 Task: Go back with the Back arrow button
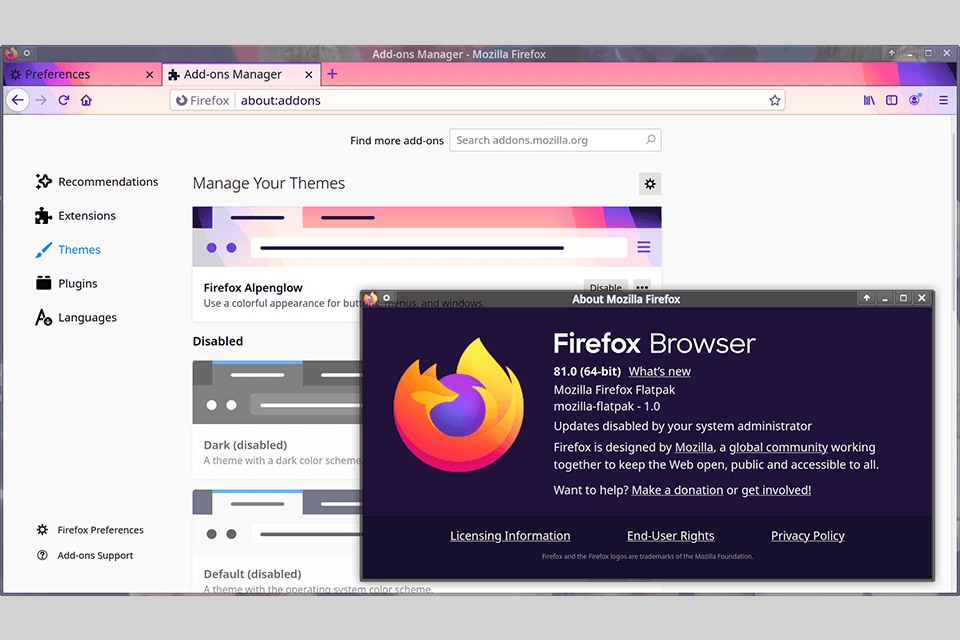click(x=18, y=100)
